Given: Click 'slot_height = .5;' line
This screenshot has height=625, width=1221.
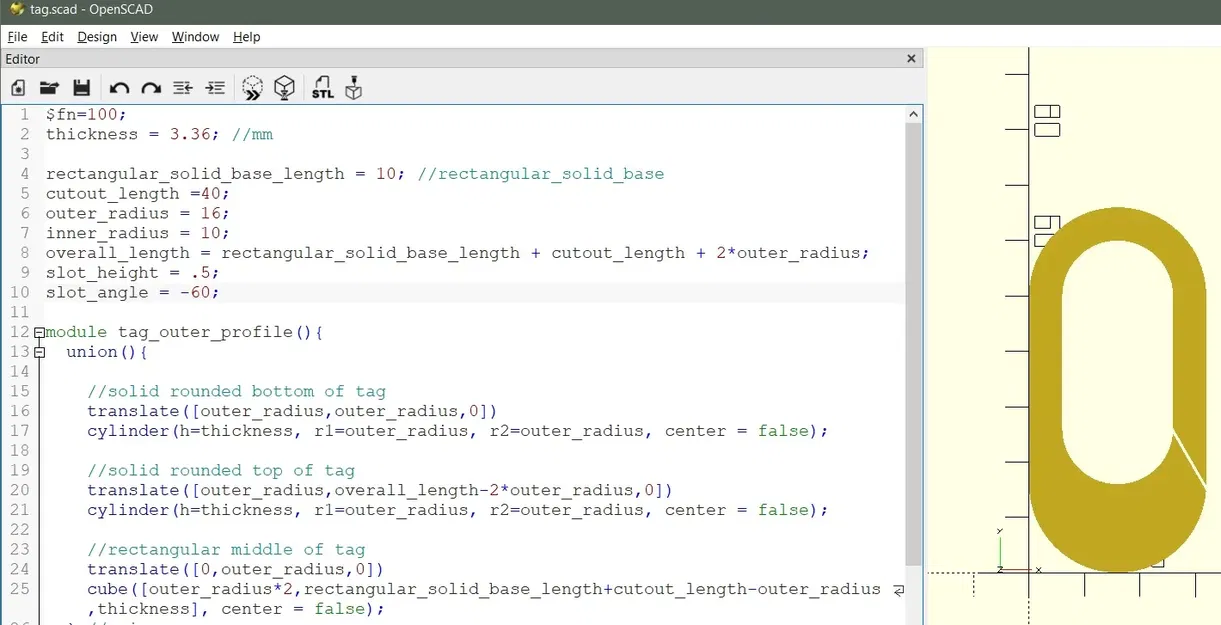Looking at the screenshot, I should (x=132, y=272).
